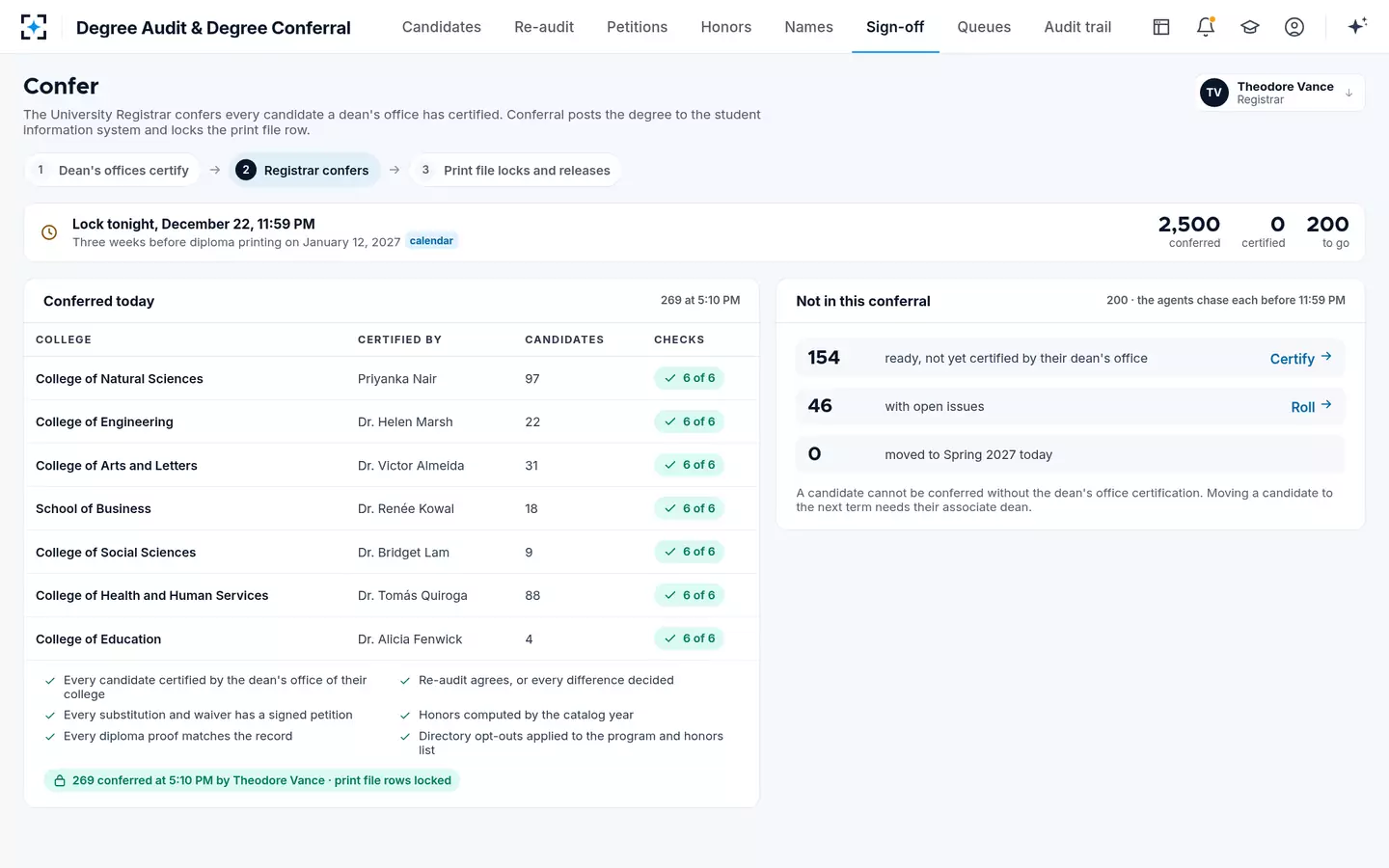
Task: Click the clock icon beside Lock tonight
Action: [49, 232]
